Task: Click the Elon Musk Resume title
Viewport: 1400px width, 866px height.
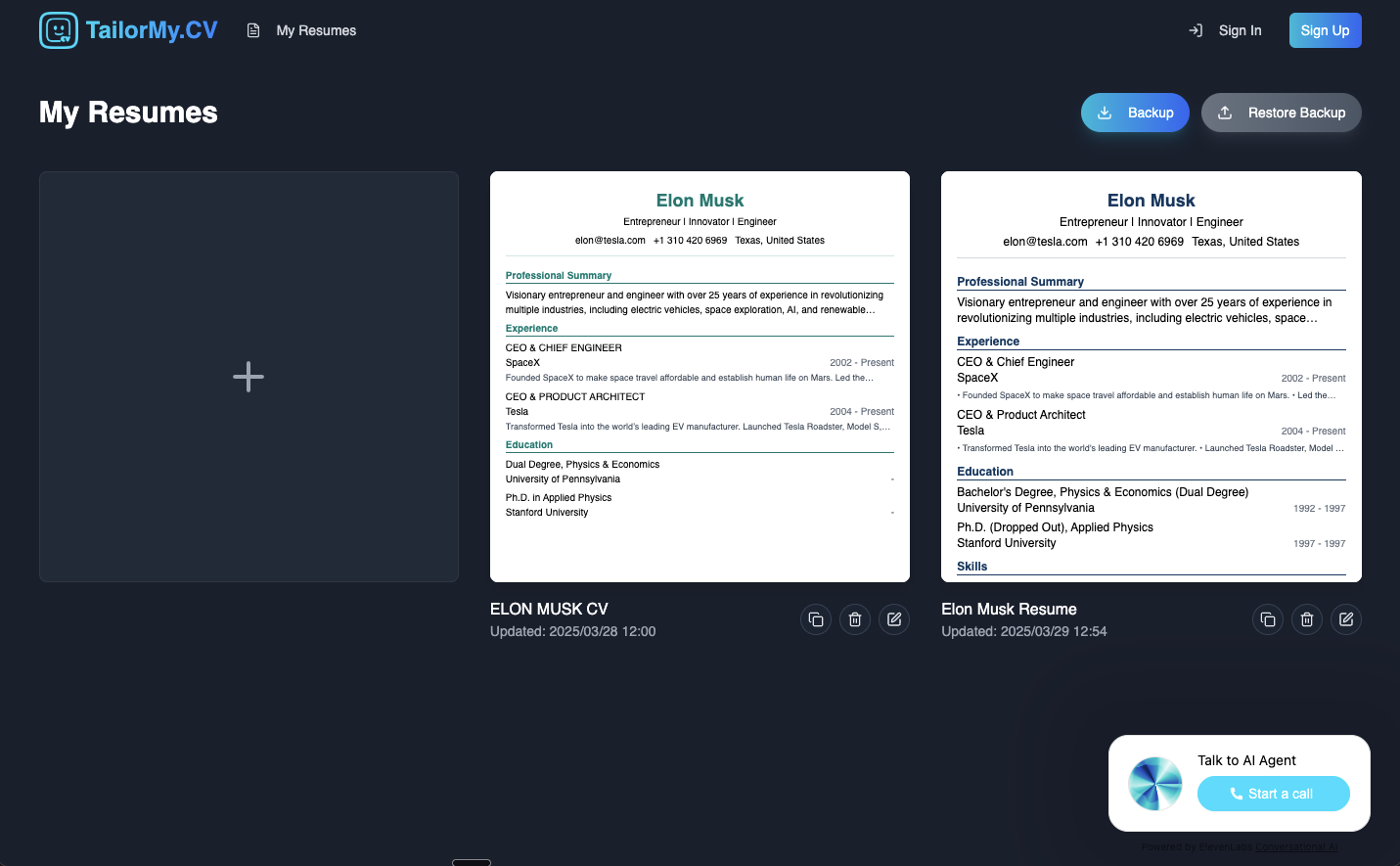Action: [x=1009, y=609]
